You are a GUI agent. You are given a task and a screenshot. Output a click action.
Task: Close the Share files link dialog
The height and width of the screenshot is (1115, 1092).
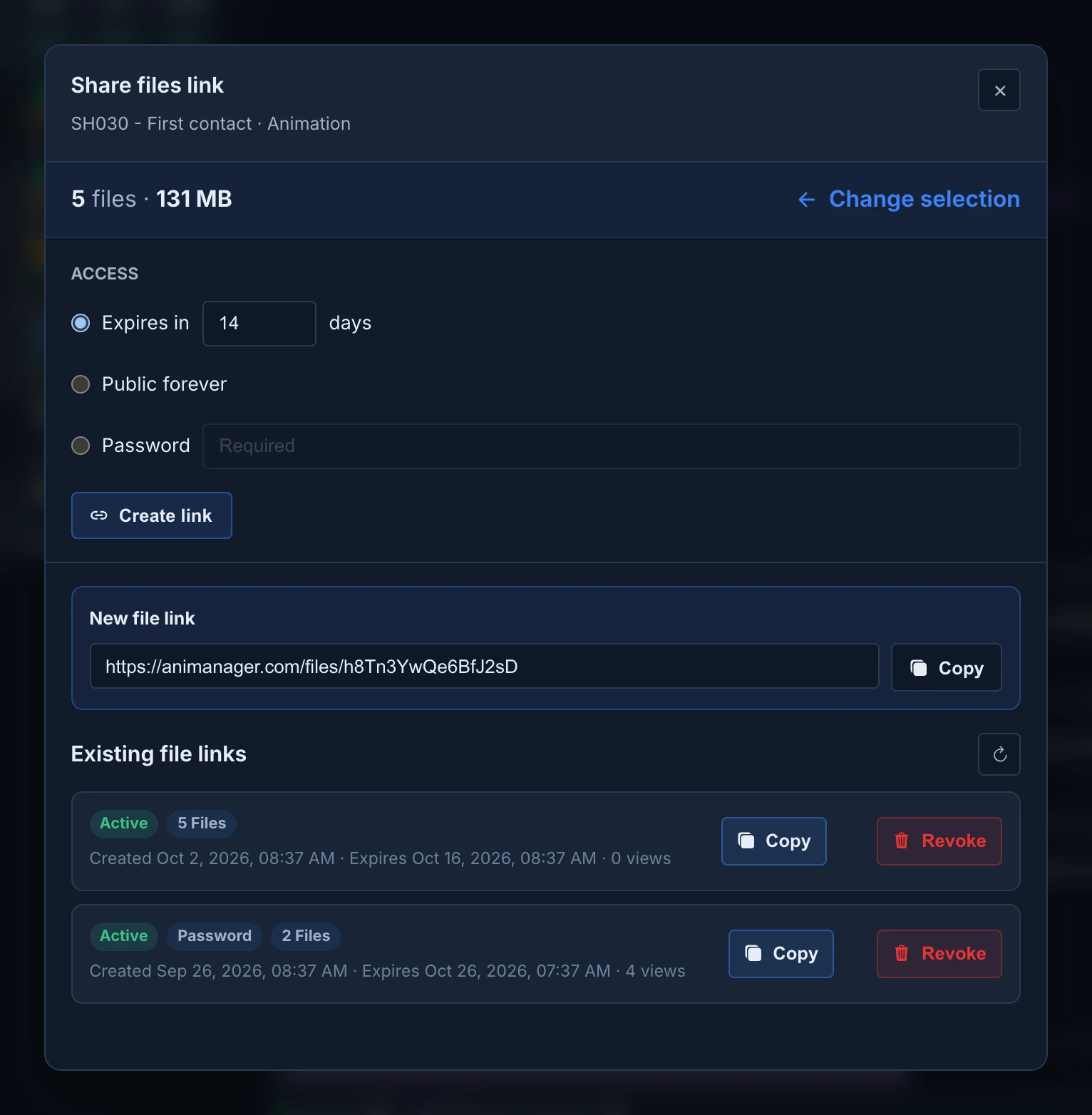pyautogui.click(x=999, y=91)
